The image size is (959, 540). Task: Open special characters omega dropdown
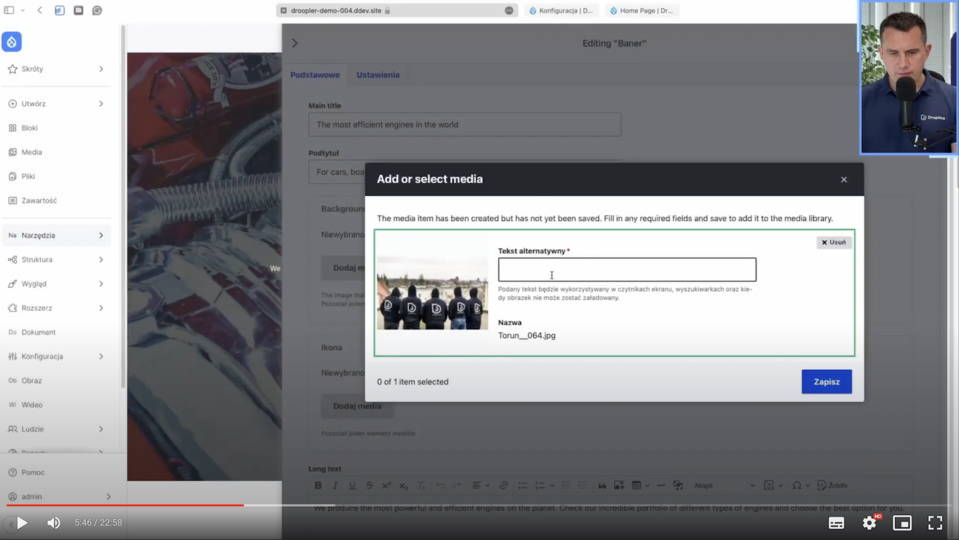800,486
